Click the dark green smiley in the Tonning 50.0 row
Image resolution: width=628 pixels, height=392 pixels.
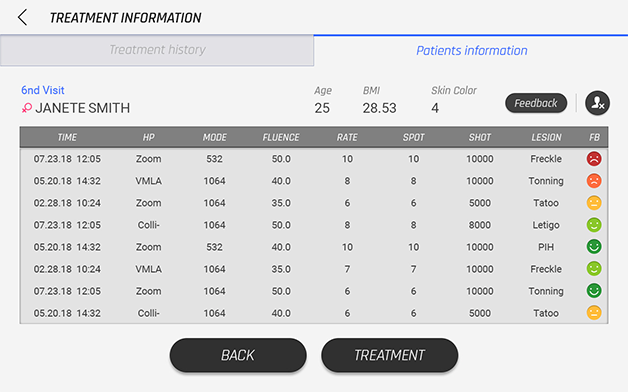click(x=594, y=291)
